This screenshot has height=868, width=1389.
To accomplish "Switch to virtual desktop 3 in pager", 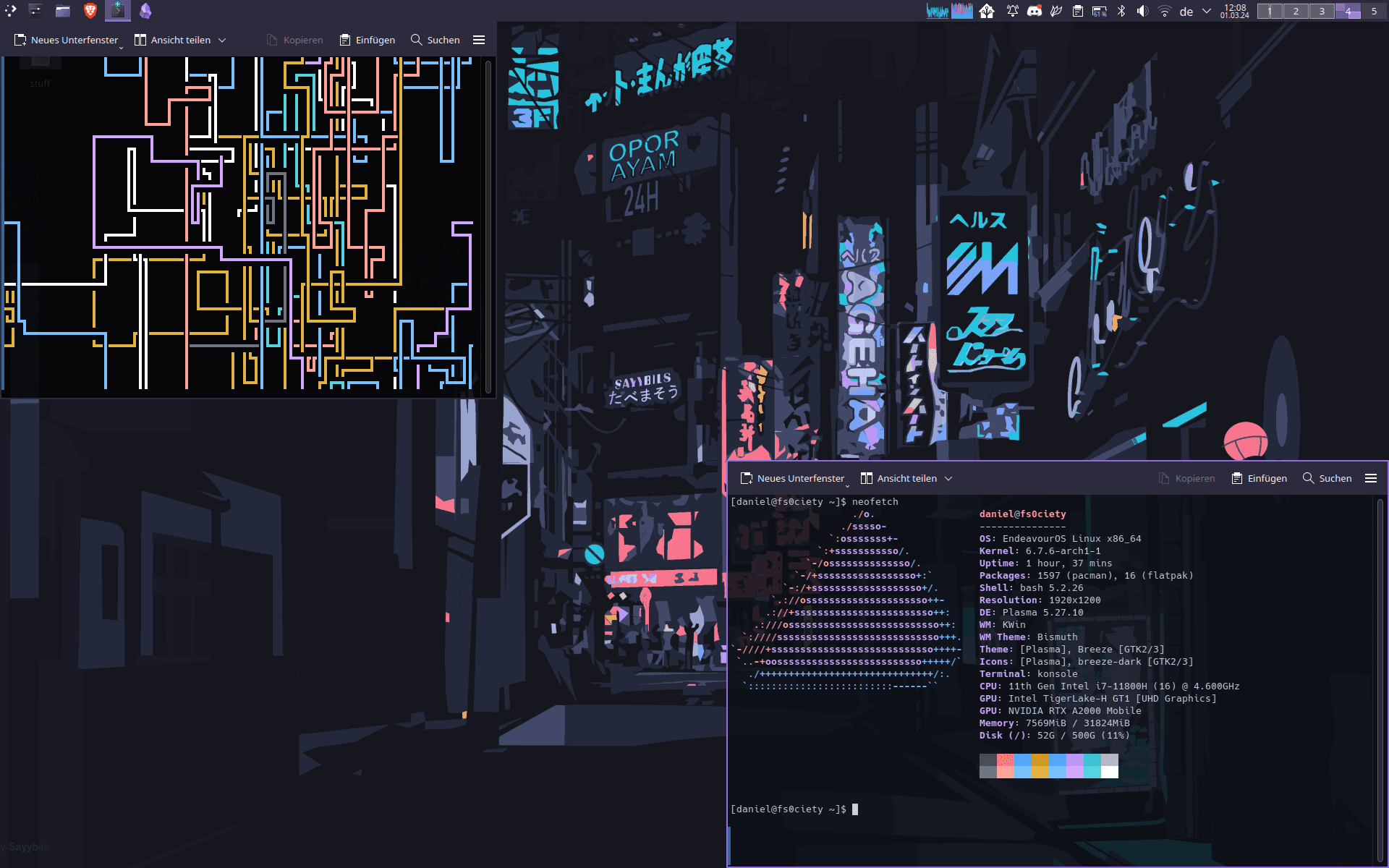I will 1322,11.
